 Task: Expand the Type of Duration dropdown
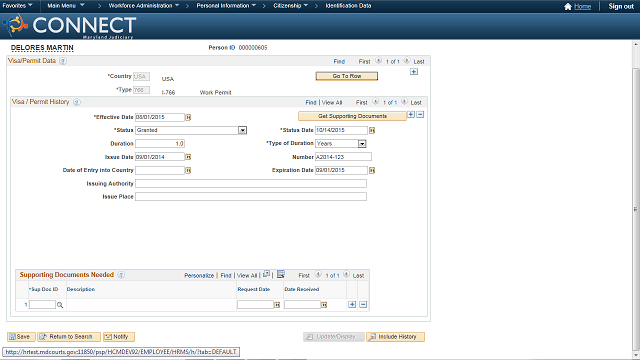click(362, 144)
